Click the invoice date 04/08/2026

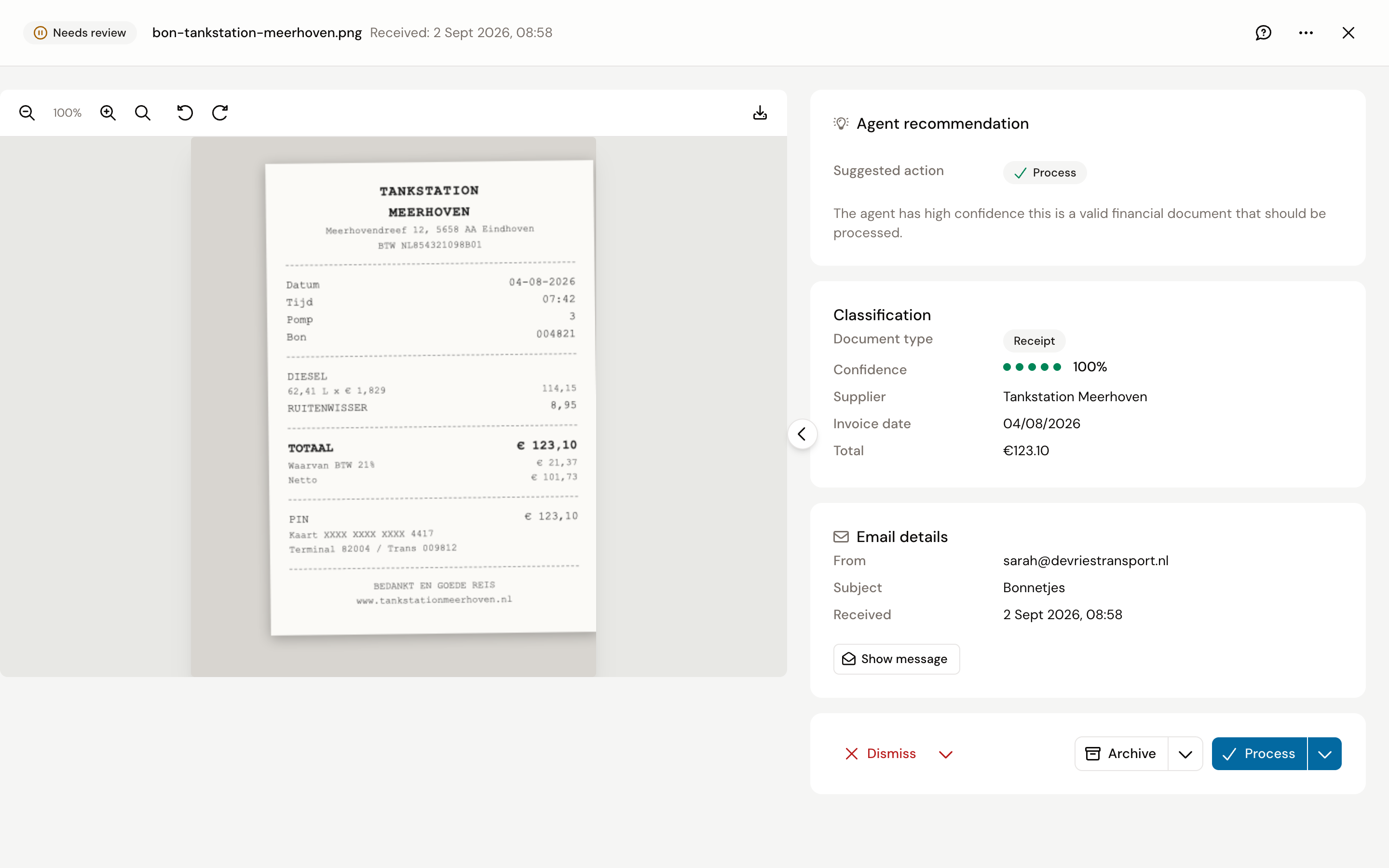click(1041, 424)
